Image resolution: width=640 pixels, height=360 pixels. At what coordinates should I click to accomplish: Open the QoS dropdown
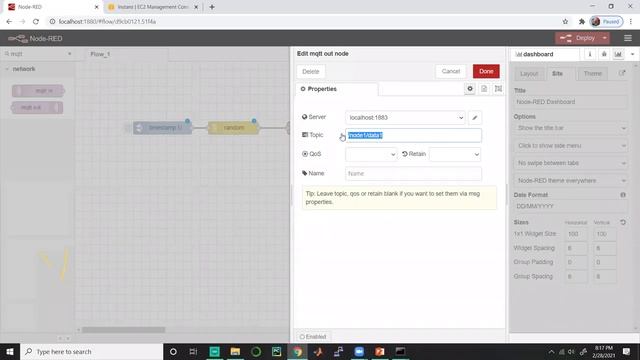tap(371, 154)
